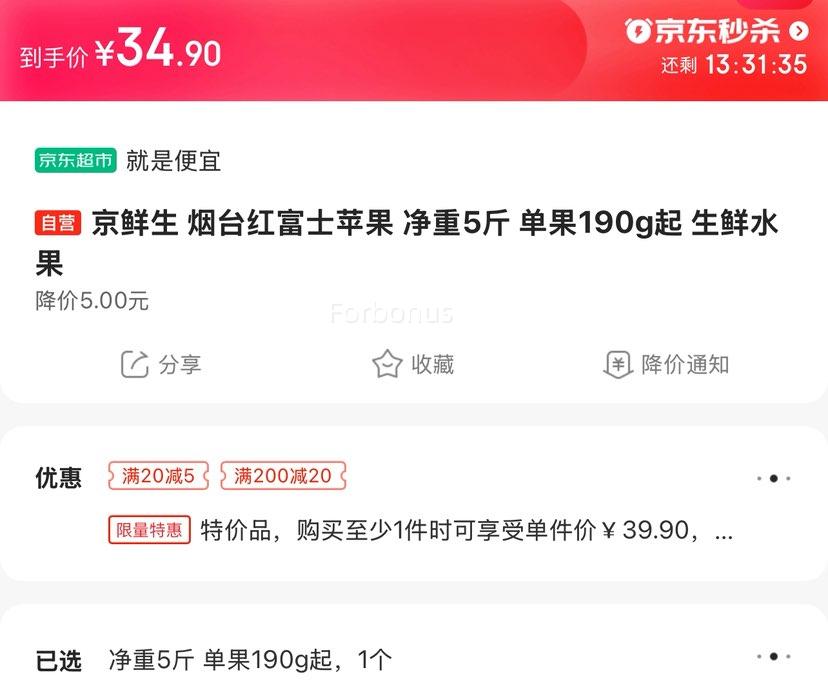Select the 满20减5 coupon
The height and width of the screenshot is (690, 828).
pos(158,476)
